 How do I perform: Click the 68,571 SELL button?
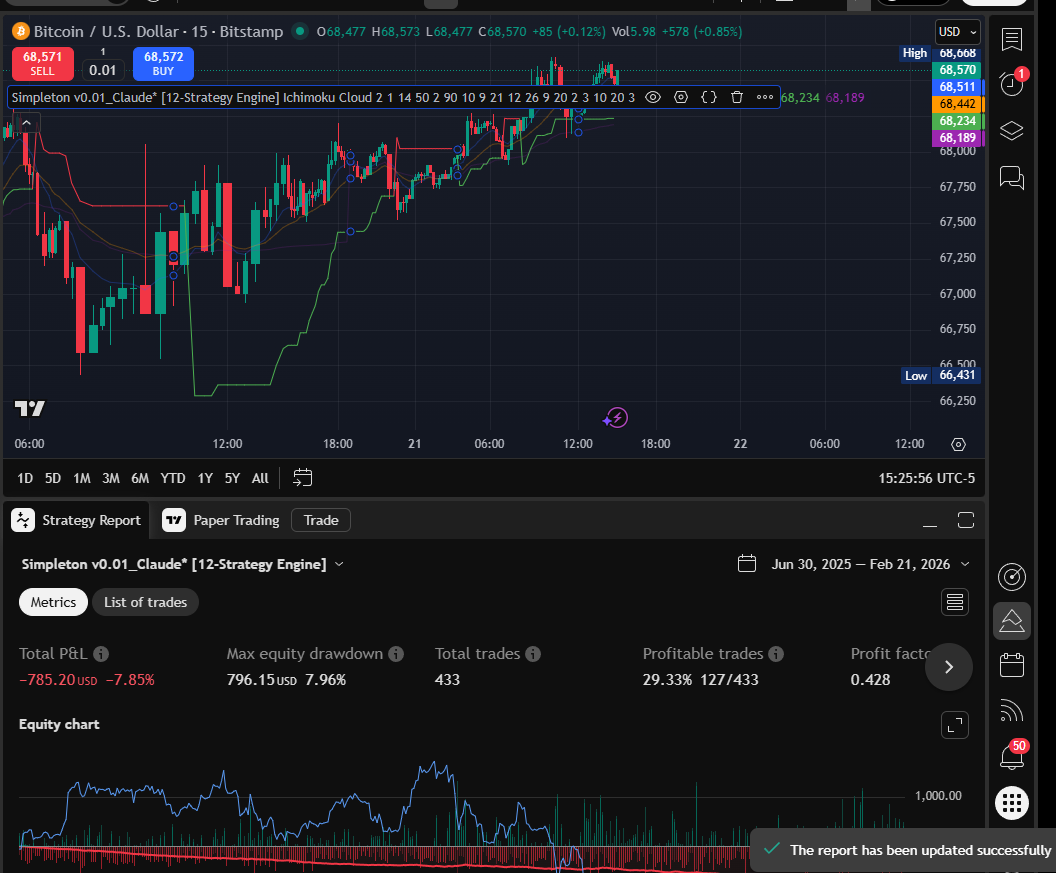[42, 64]
